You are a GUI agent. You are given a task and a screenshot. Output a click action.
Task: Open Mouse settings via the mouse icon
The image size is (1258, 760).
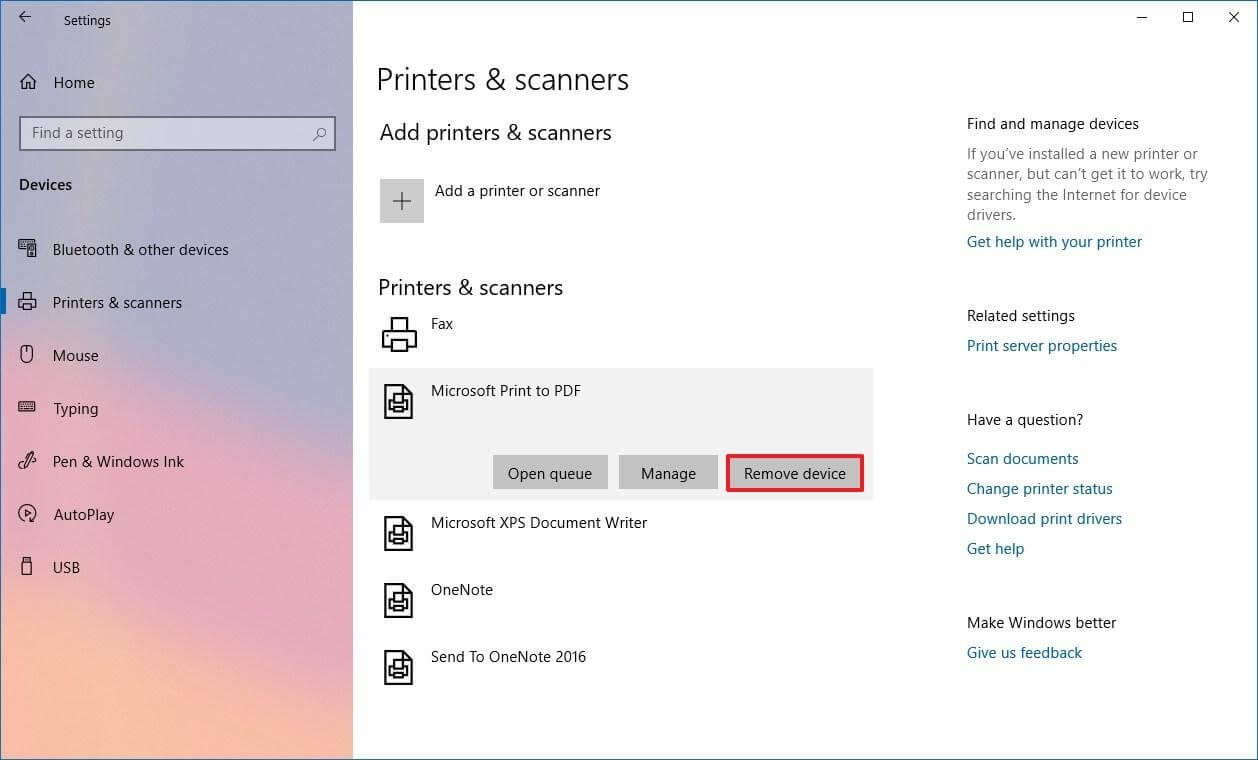26,355
